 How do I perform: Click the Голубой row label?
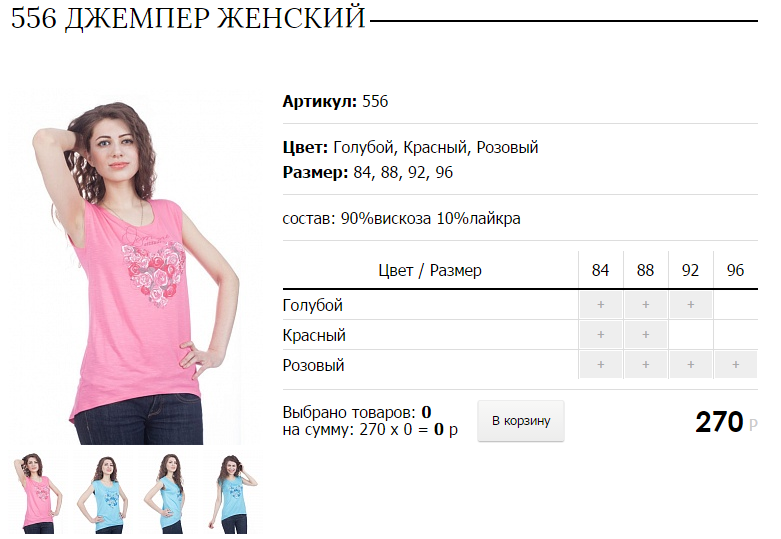[313, 305]
